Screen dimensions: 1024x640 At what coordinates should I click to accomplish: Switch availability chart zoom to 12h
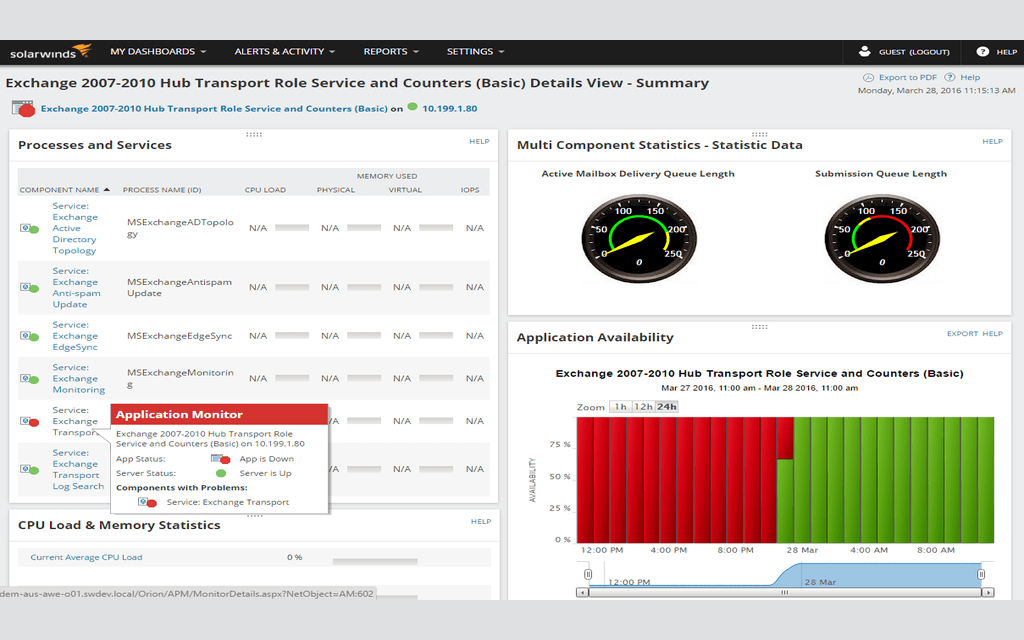[x=646, y=406]
